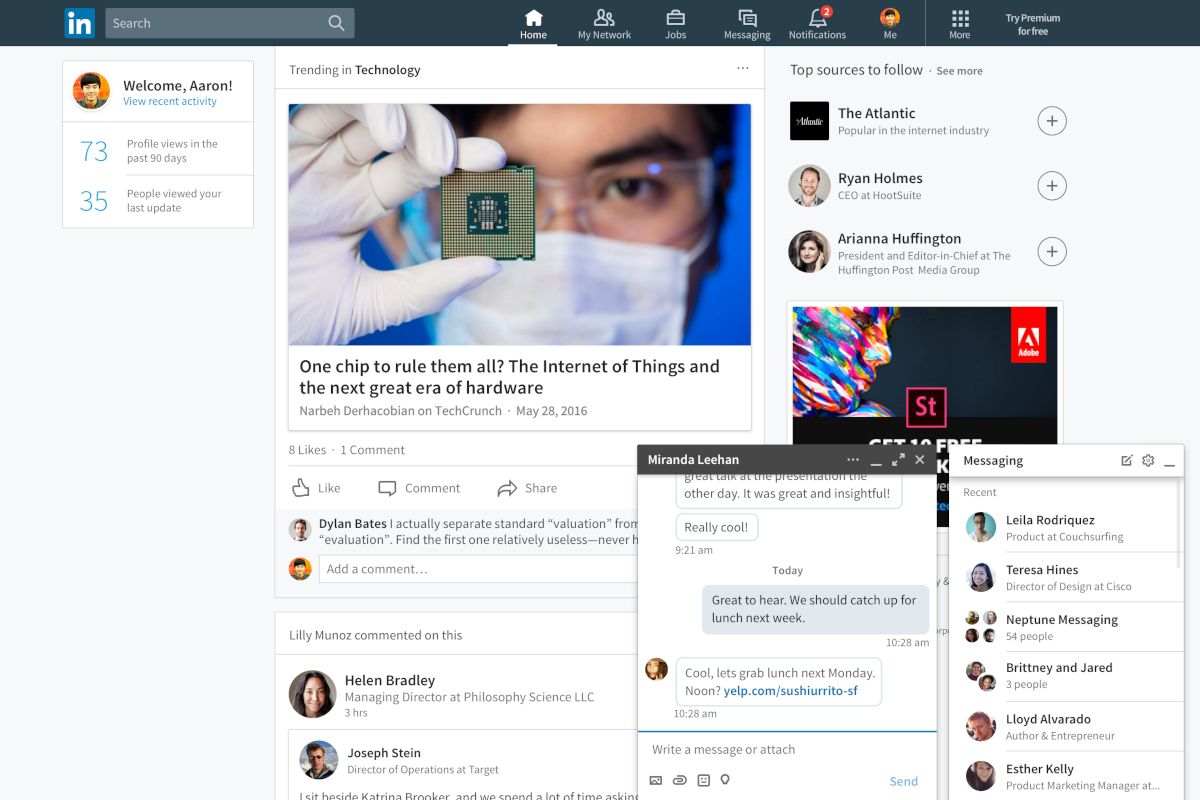Open the Adobe Stock advertisement

925,375
